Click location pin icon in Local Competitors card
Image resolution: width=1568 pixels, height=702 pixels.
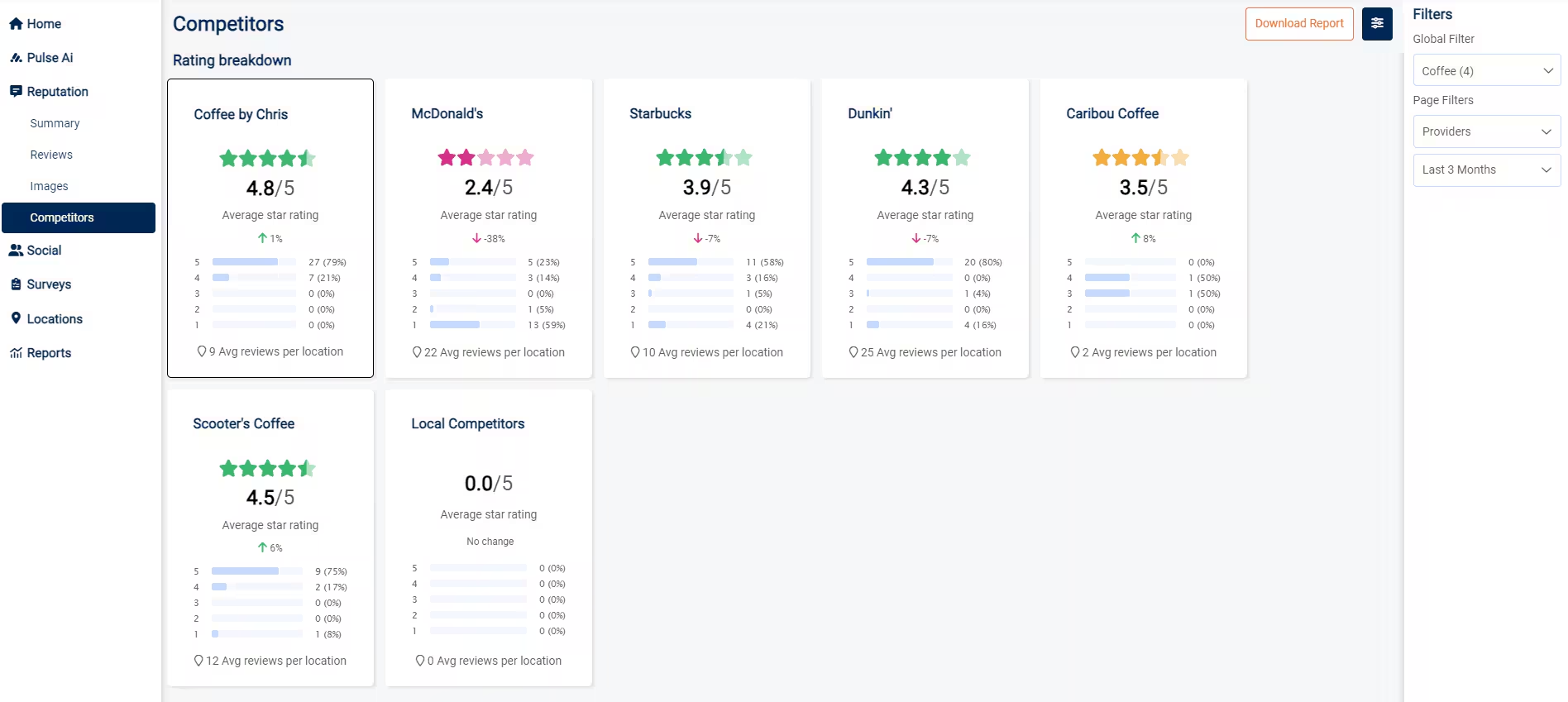tap(420, 661)
